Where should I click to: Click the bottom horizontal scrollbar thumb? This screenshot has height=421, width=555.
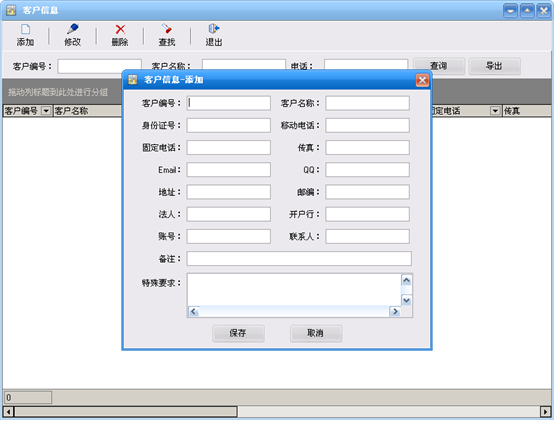126,412
